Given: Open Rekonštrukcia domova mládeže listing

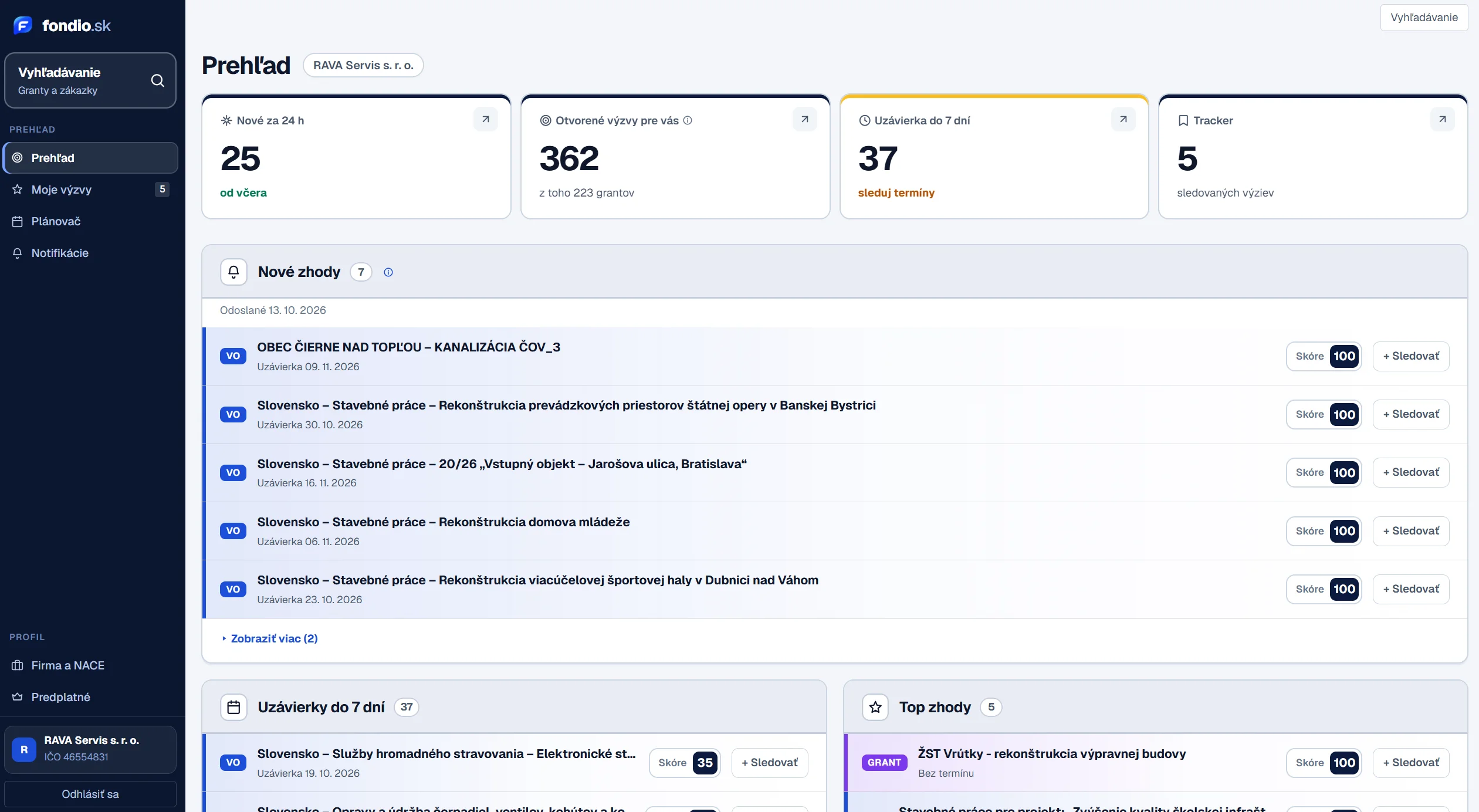Looking at the screenshot, I should pos(444,522).
